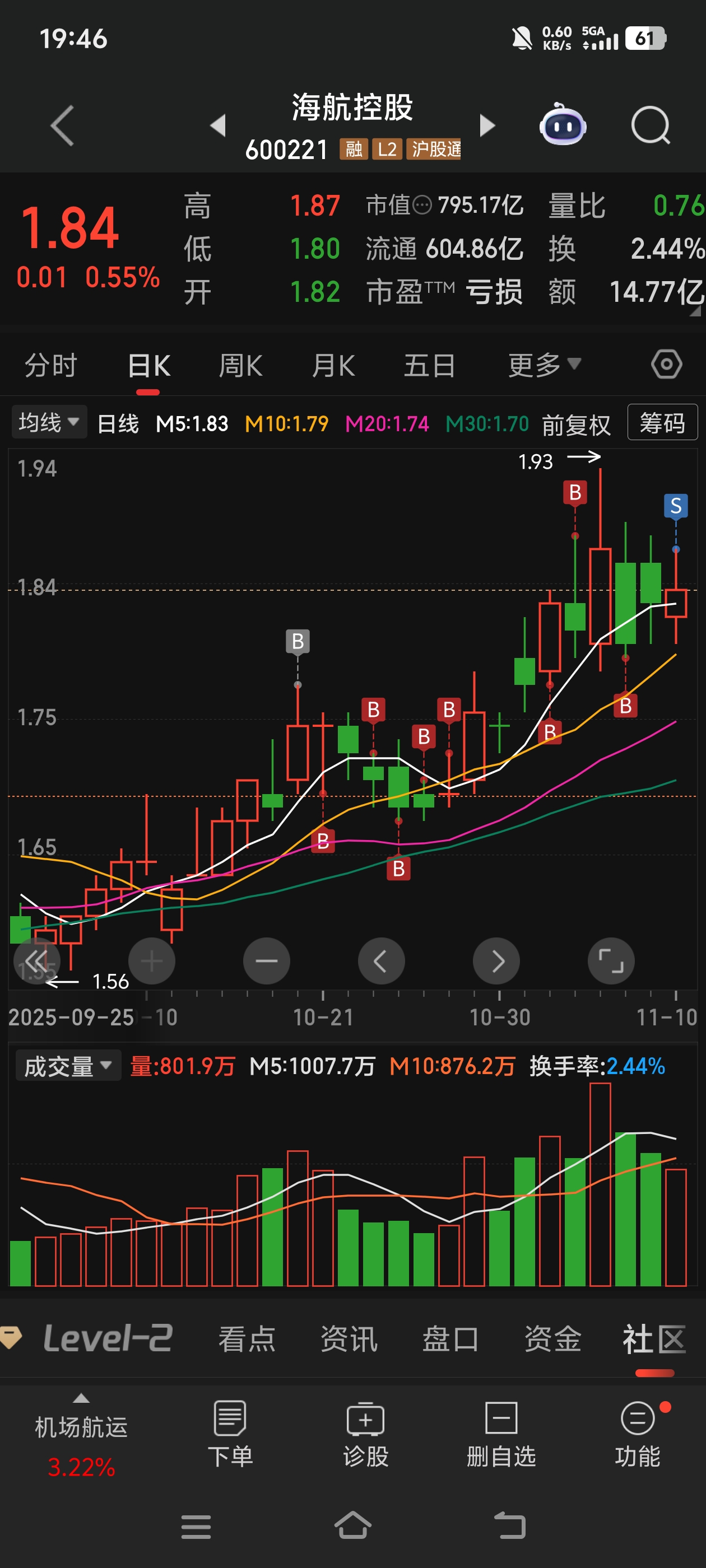
Task: Tap the 日线 label in indicator bar
Action: (x=118, y=424)
